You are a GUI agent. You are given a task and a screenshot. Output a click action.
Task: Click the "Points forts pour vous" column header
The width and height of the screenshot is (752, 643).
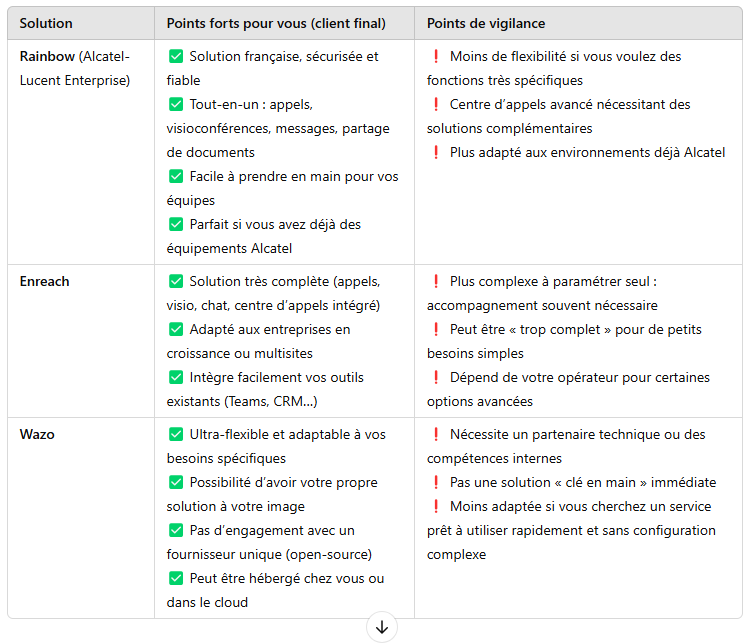pyautogui.click(x=276, y=23)
